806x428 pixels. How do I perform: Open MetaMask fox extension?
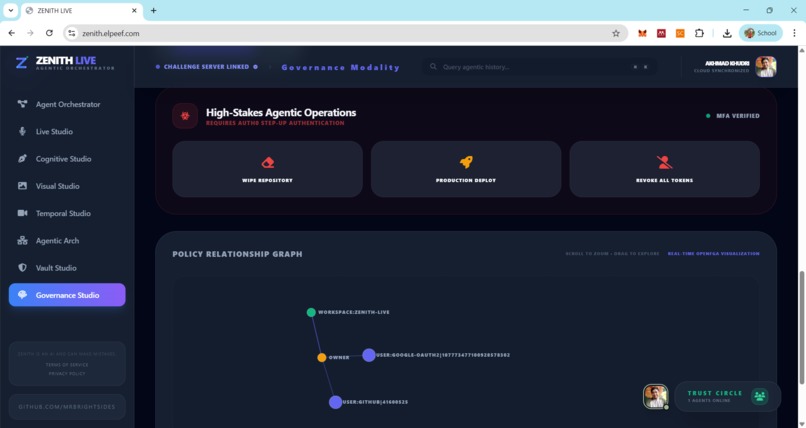pos(642,33)
